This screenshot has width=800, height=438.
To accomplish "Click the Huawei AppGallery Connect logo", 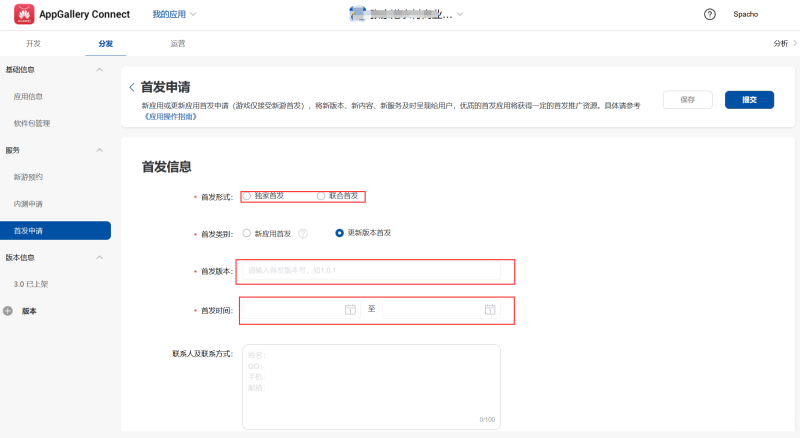I will pyautogui.click(x=24, y=14).
